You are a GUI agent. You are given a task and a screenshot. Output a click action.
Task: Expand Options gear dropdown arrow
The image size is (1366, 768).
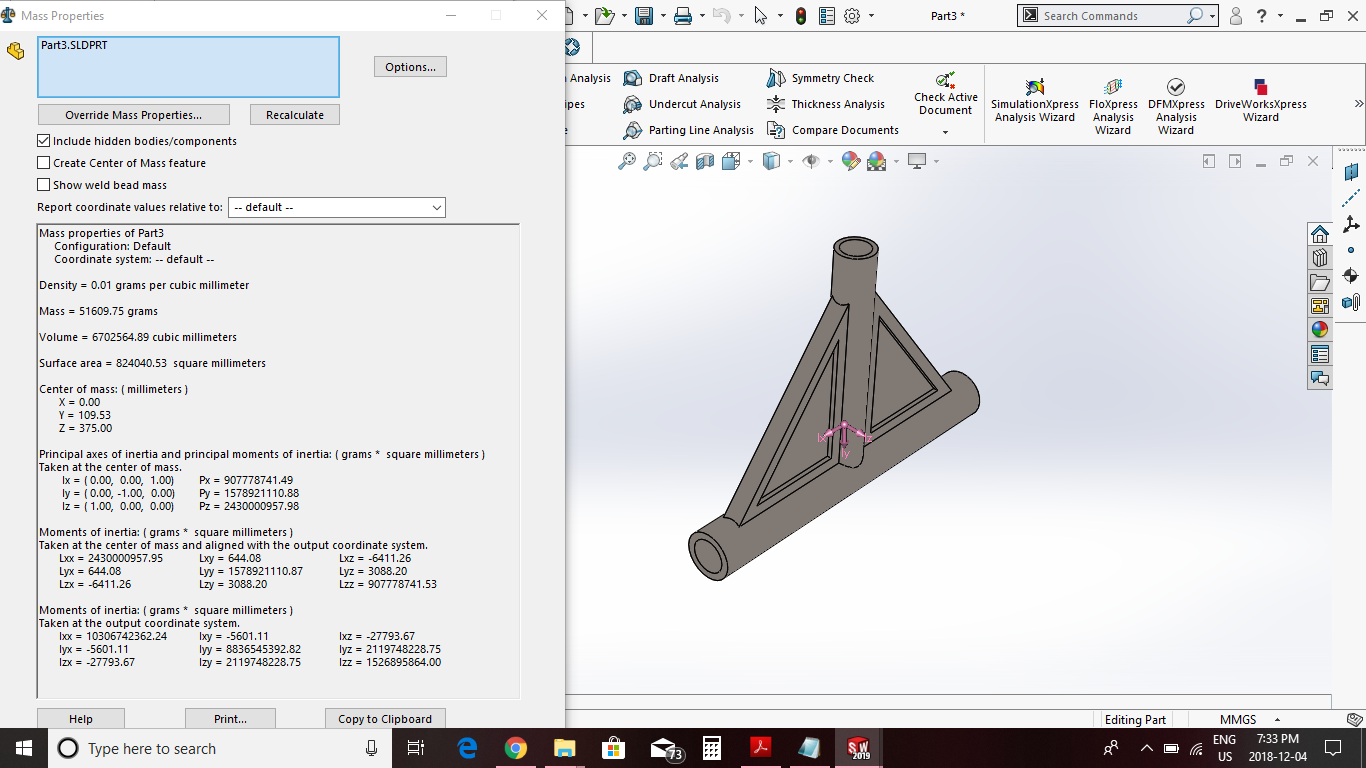point(871,16)
